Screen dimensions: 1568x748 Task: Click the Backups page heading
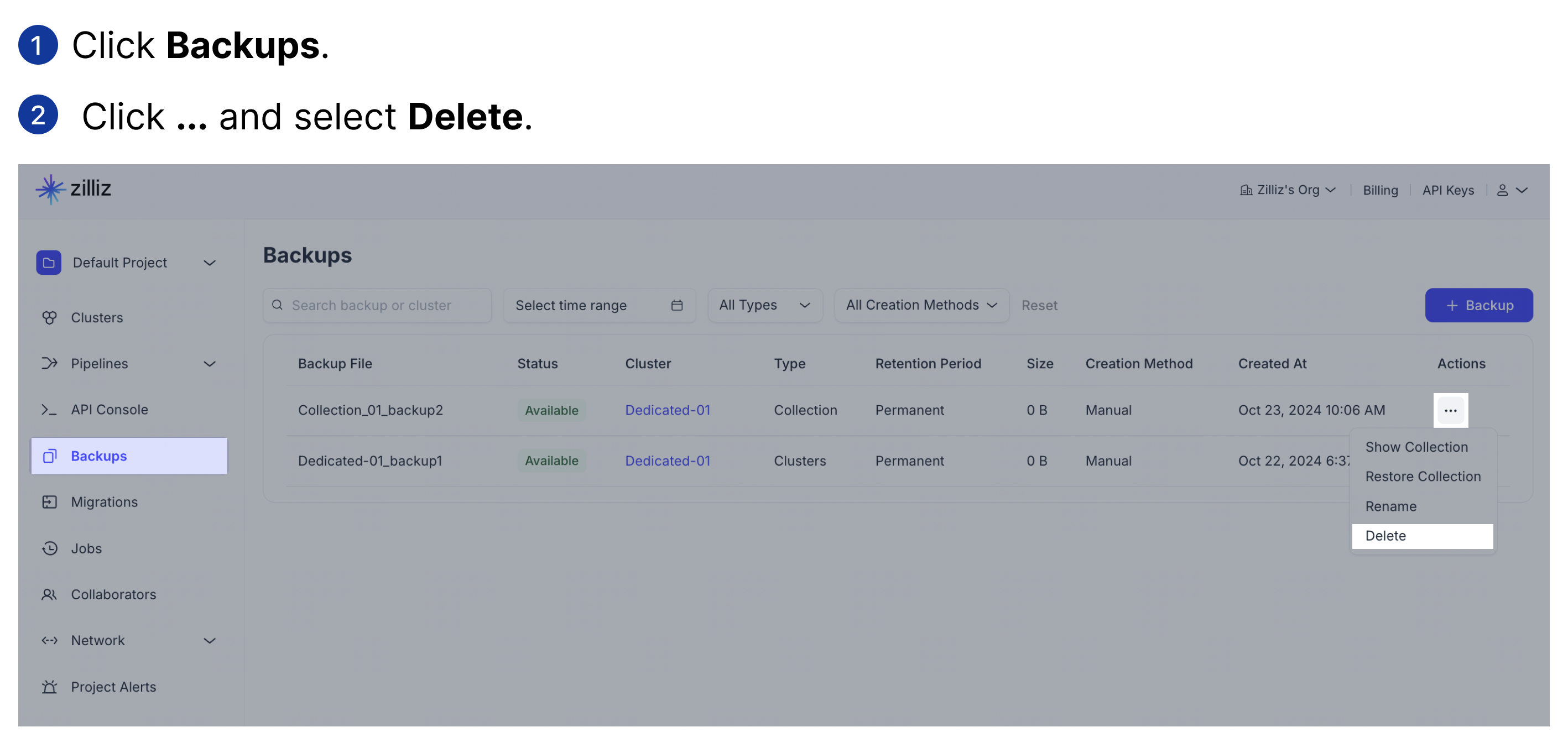[x=308, y=255]
